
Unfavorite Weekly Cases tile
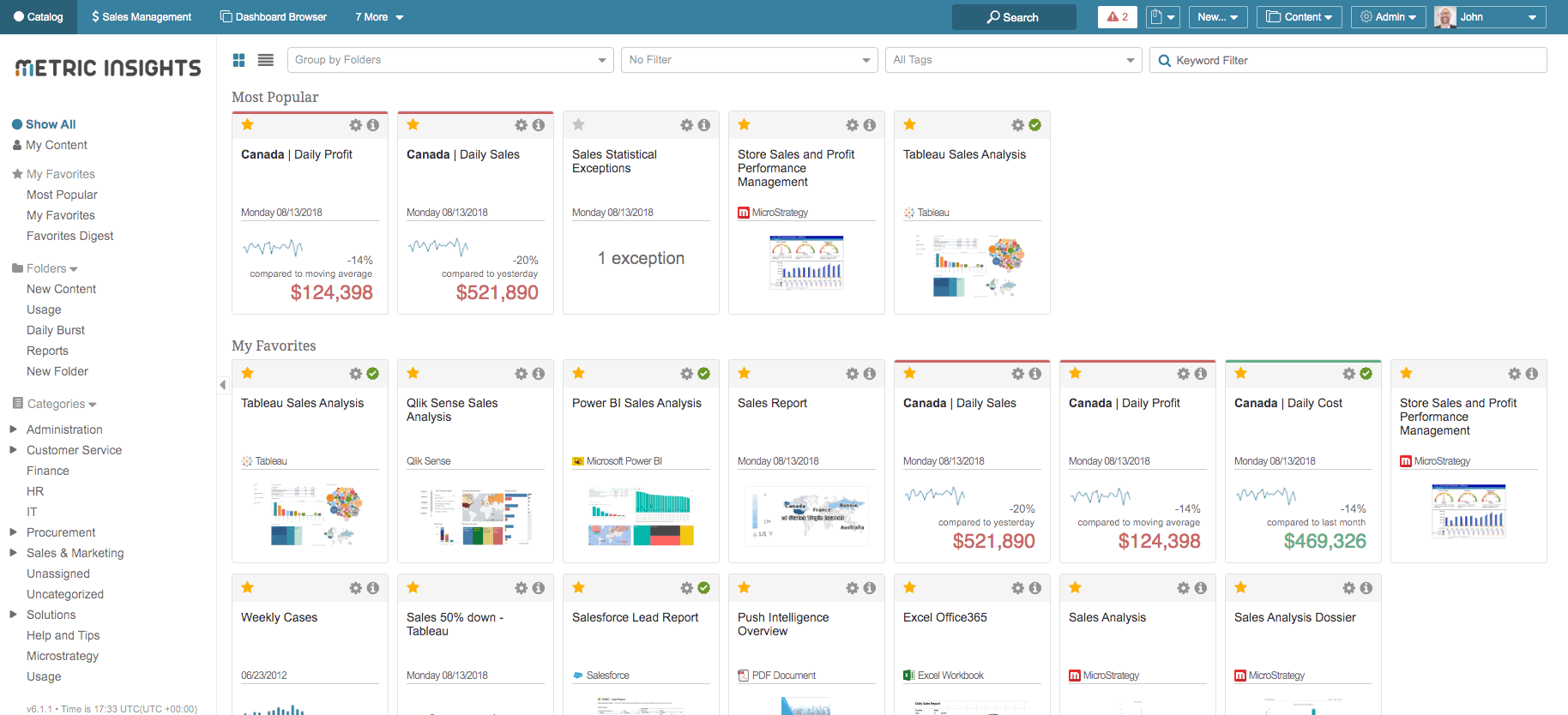(x=248, y=587)
